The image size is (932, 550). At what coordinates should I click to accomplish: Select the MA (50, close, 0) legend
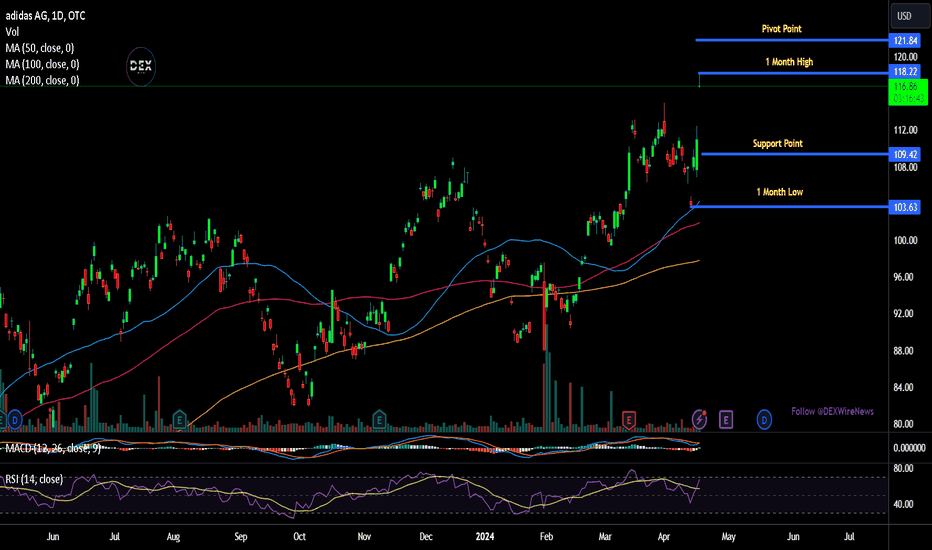tap(40, 48)
